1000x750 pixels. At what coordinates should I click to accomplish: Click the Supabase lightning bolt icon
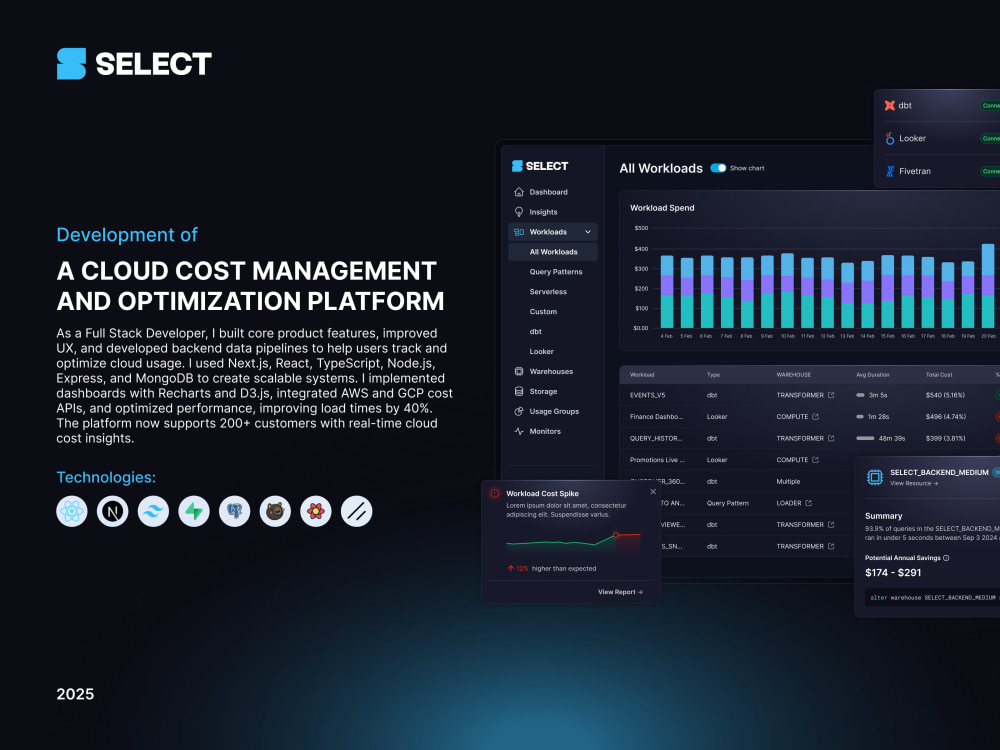point(194,511)
